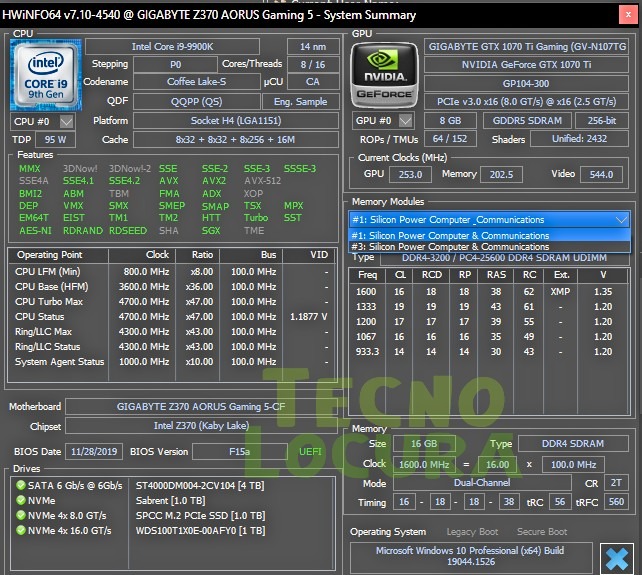Click the 1.1877 V VID value
The height and width of the screenshot is (575, 642).
(x=309, y=317)
